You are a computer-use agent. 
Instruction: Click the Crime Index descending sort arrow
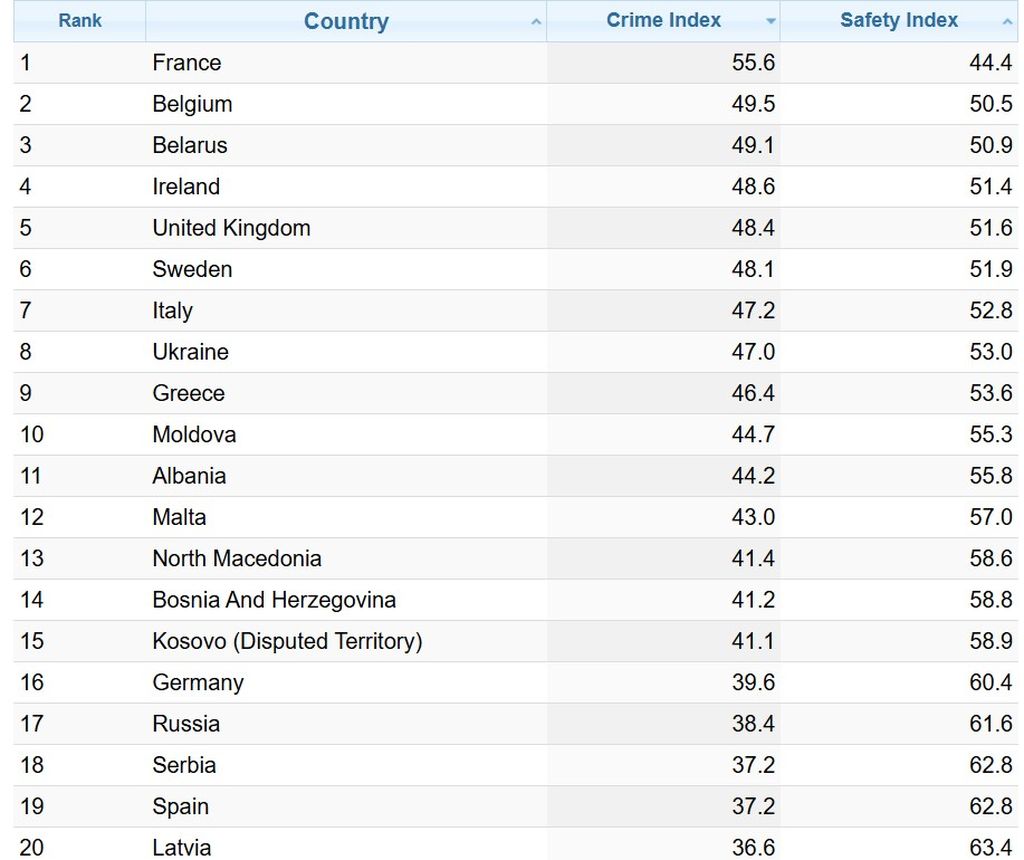point(771,22)
